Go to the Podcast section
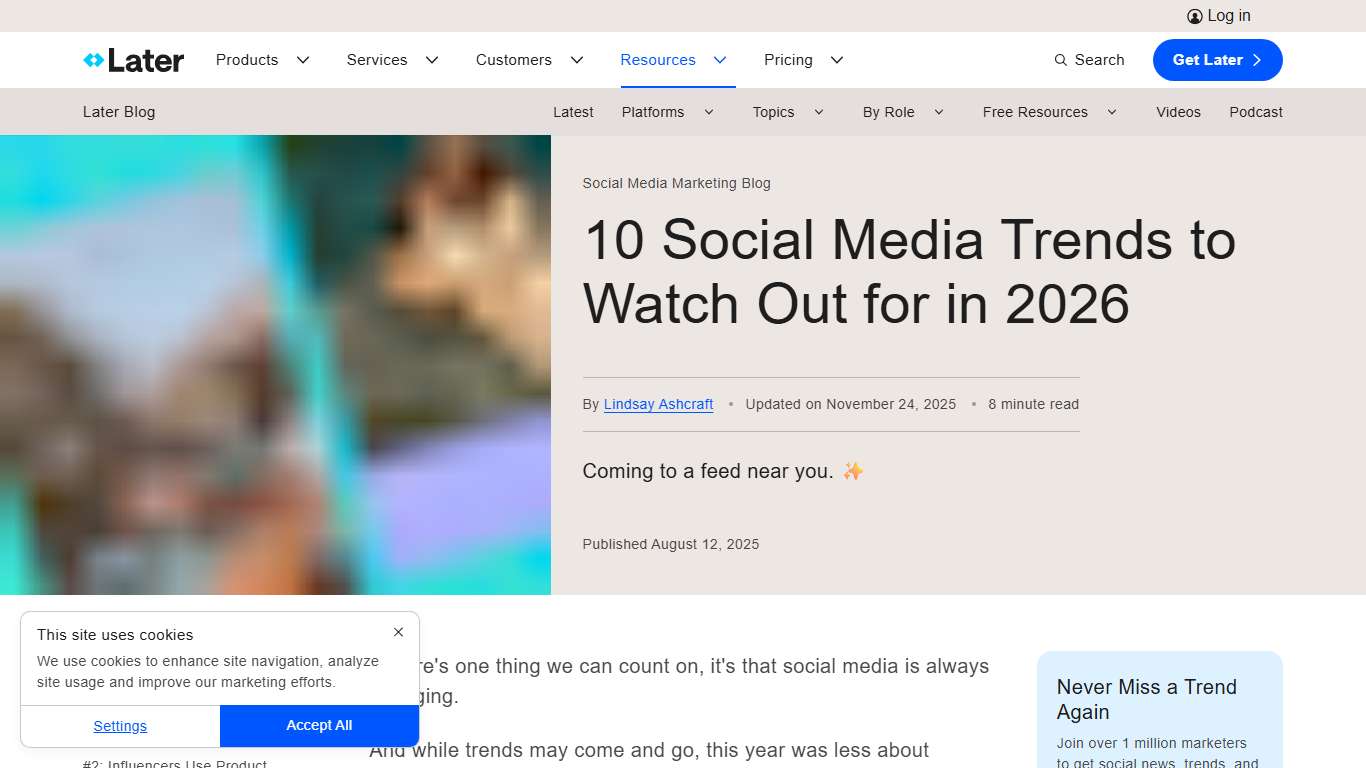Screen dimensions: 1366x768 click(1256, 112)
